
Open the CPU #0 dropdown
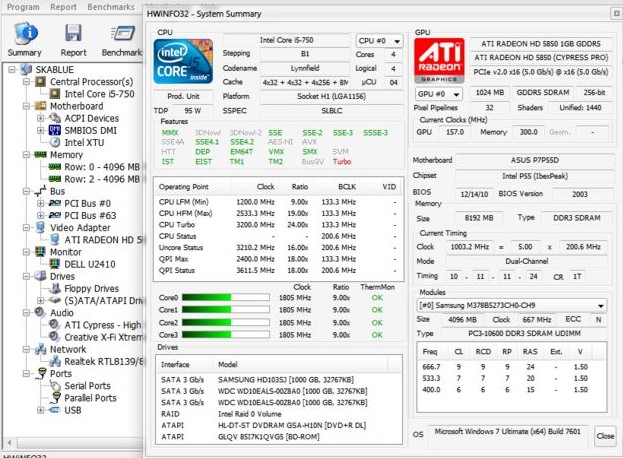coord(380,41)
